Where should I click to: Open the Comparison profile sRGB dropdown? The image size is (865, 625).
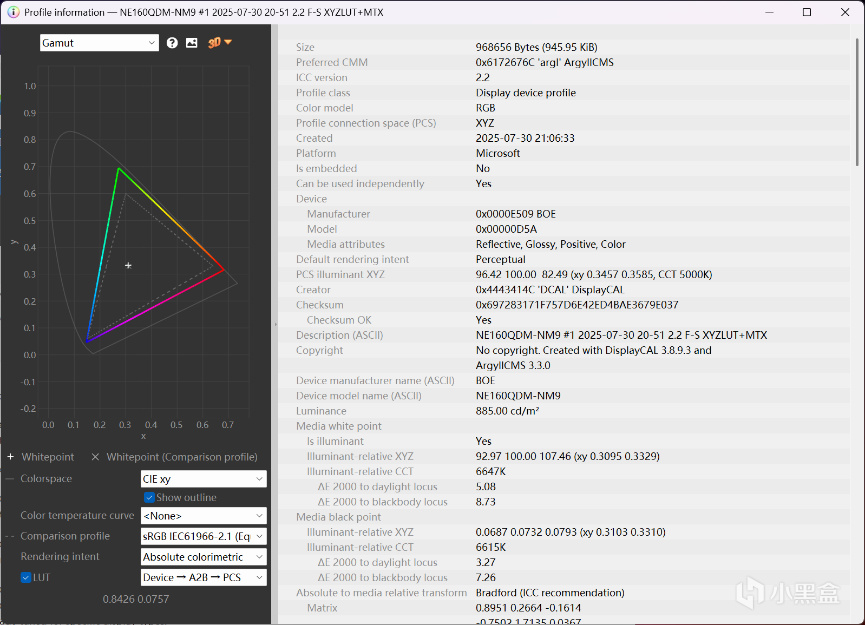coord(204,536)
